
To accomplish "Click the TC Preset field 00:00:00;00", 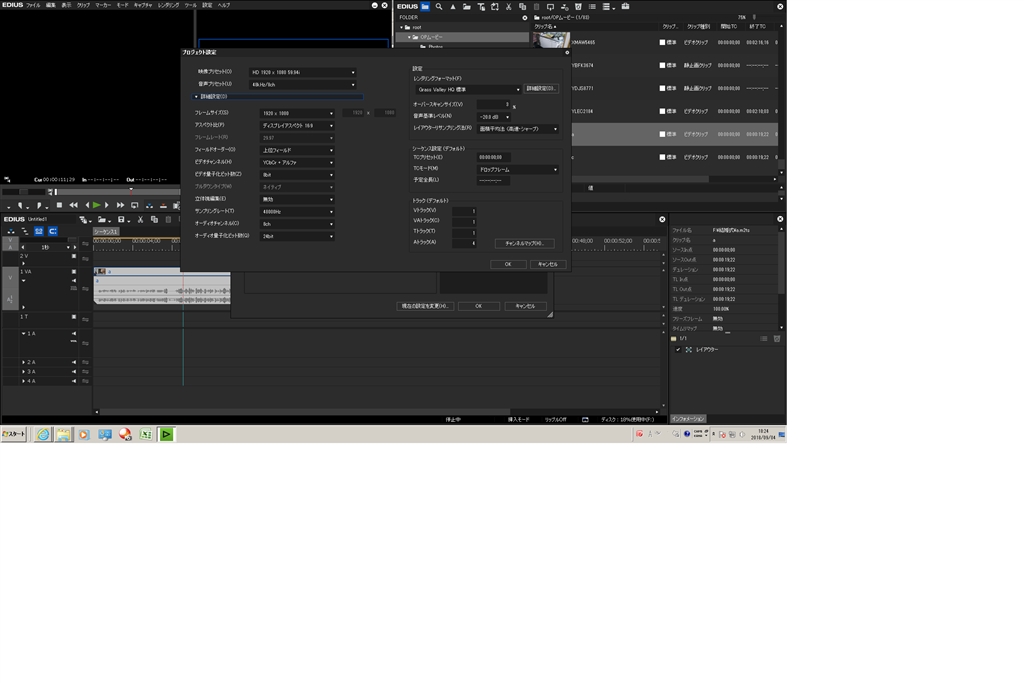I will 494,157.
